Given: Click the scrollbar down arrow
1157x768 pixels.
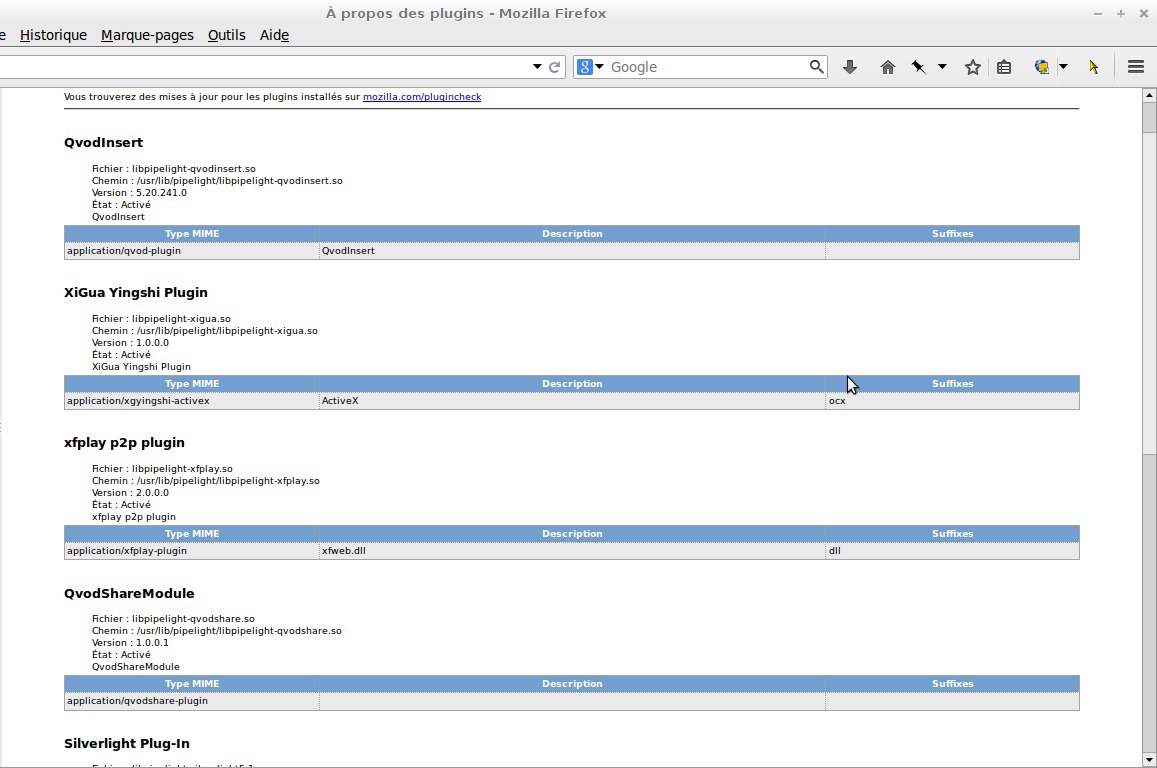Looking at the screenshot, I should tap(1149, 760).
